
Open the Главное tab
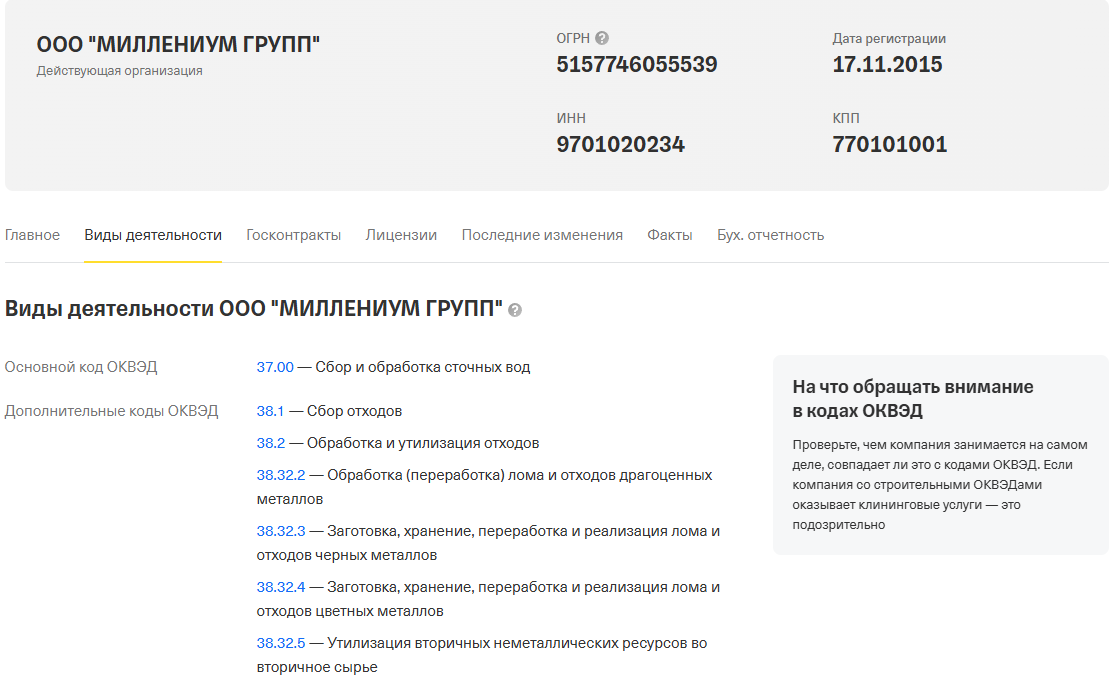click(x=32, y=235)
